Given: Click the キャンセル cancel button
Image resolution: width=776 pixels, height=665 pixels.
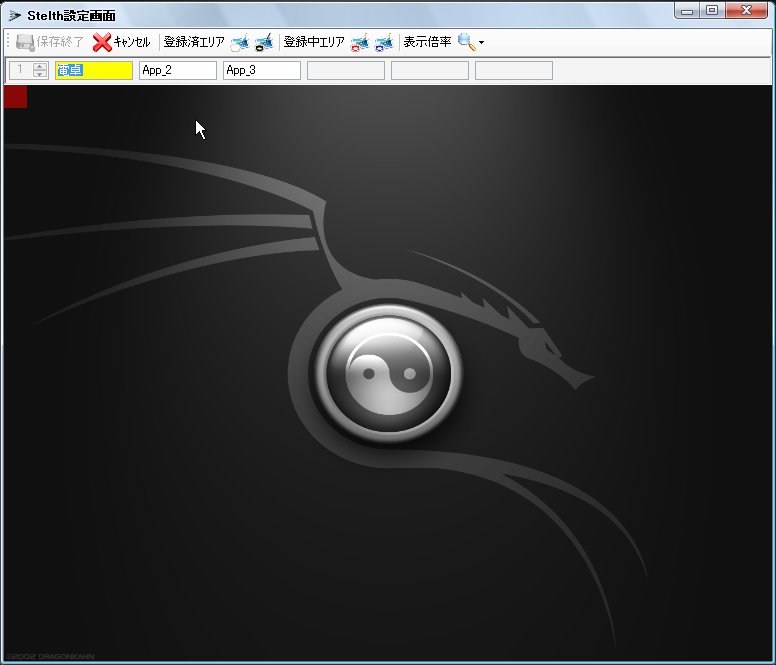Looking at the screenshot, I should click(x=121, y=43).
